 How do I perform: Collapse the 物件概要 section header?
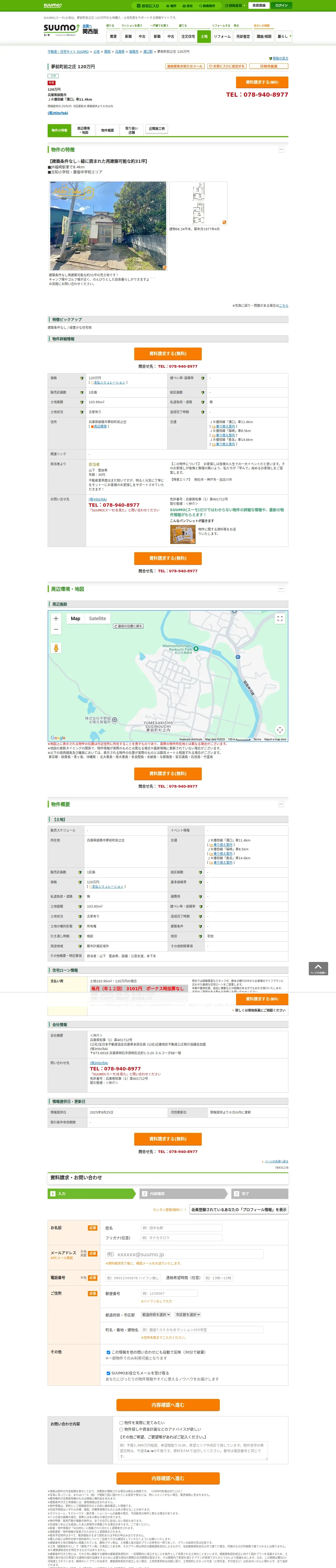click(x=281, y=805)
